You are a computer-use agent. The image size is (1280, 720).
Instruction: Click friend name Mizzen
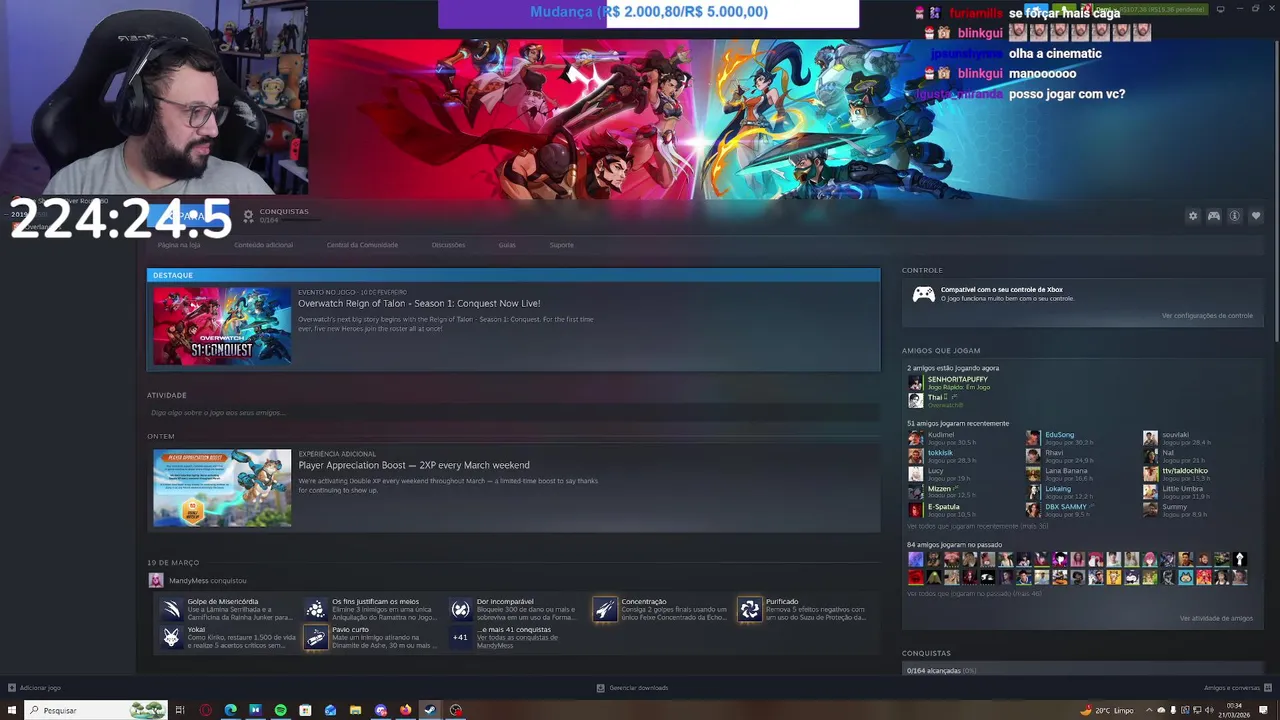point(939,489)
